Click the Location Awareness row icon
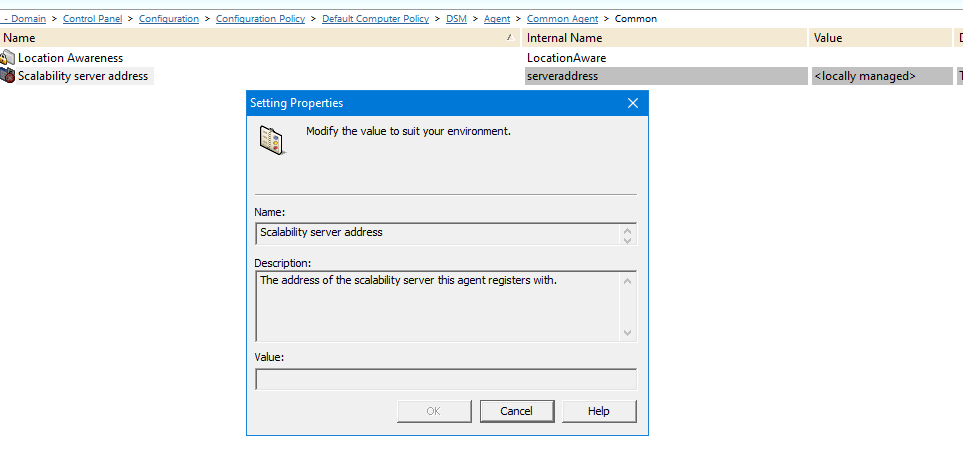Image resolution: width=963 pixels, height=466 pixels. click(x=8, y=58)
